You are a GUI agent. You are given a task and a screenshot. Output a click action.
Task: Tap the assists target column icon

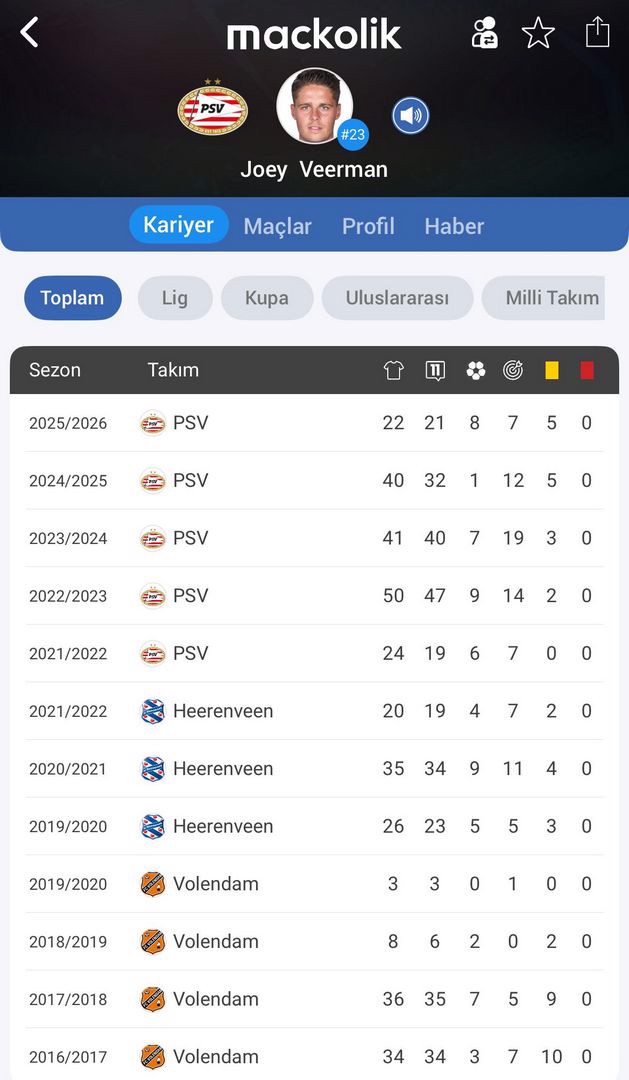click(513, 370)
